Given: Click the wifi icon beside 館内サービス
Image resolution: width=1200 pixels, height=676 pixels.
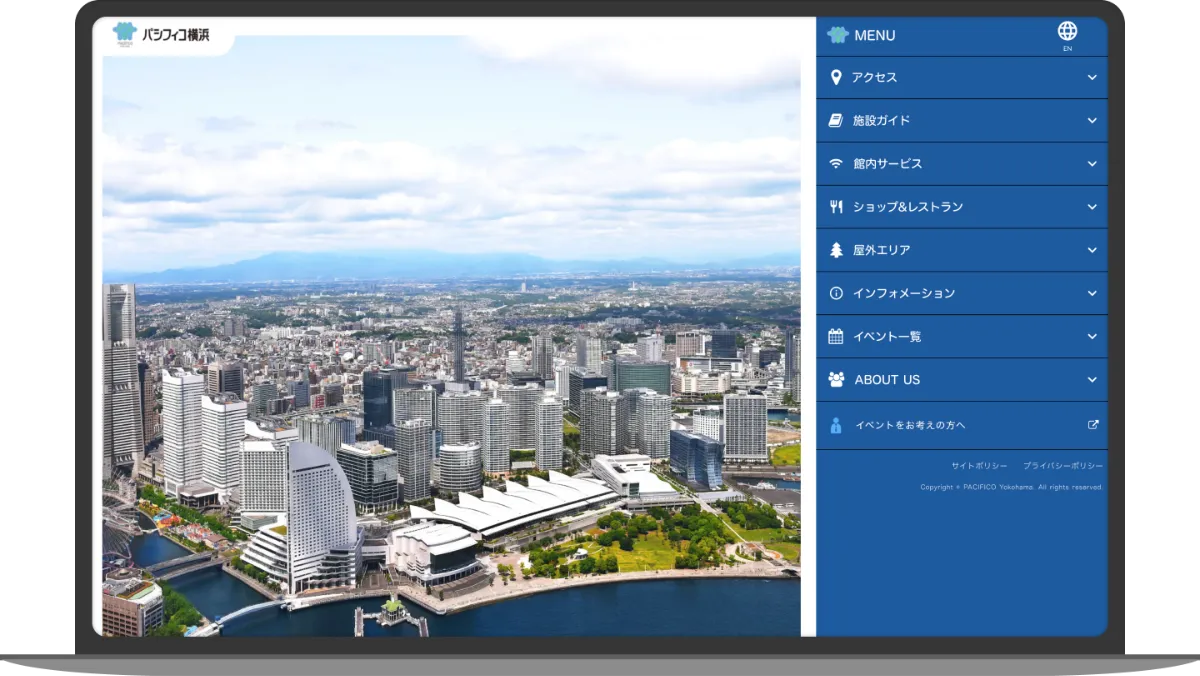Looking at the screenshot, I should 836,163.
